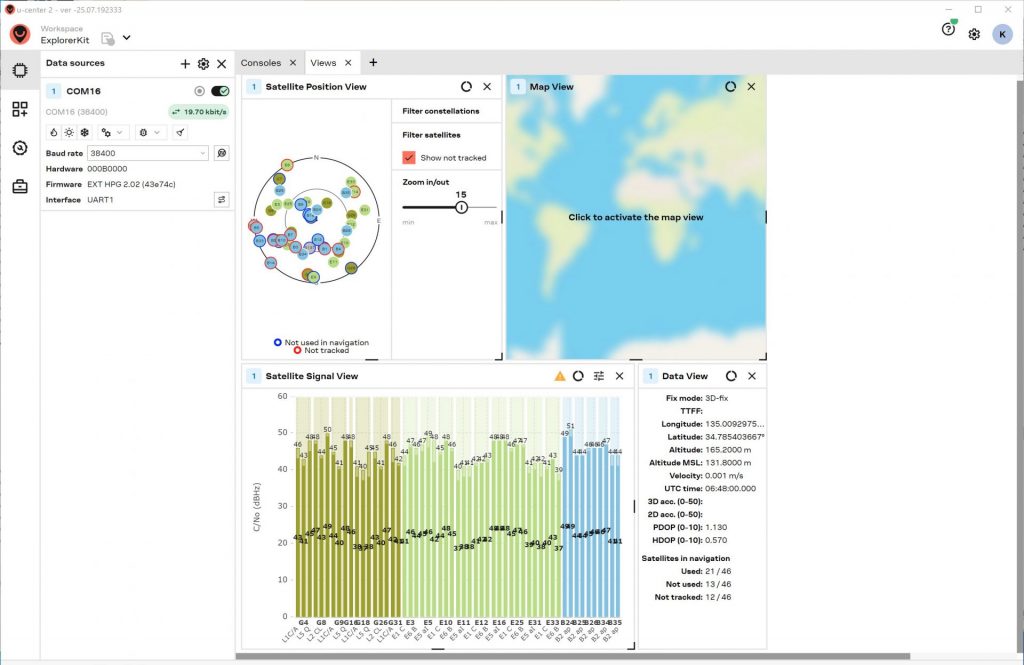Click the COM16 record radio button

(x=200, y=91)
